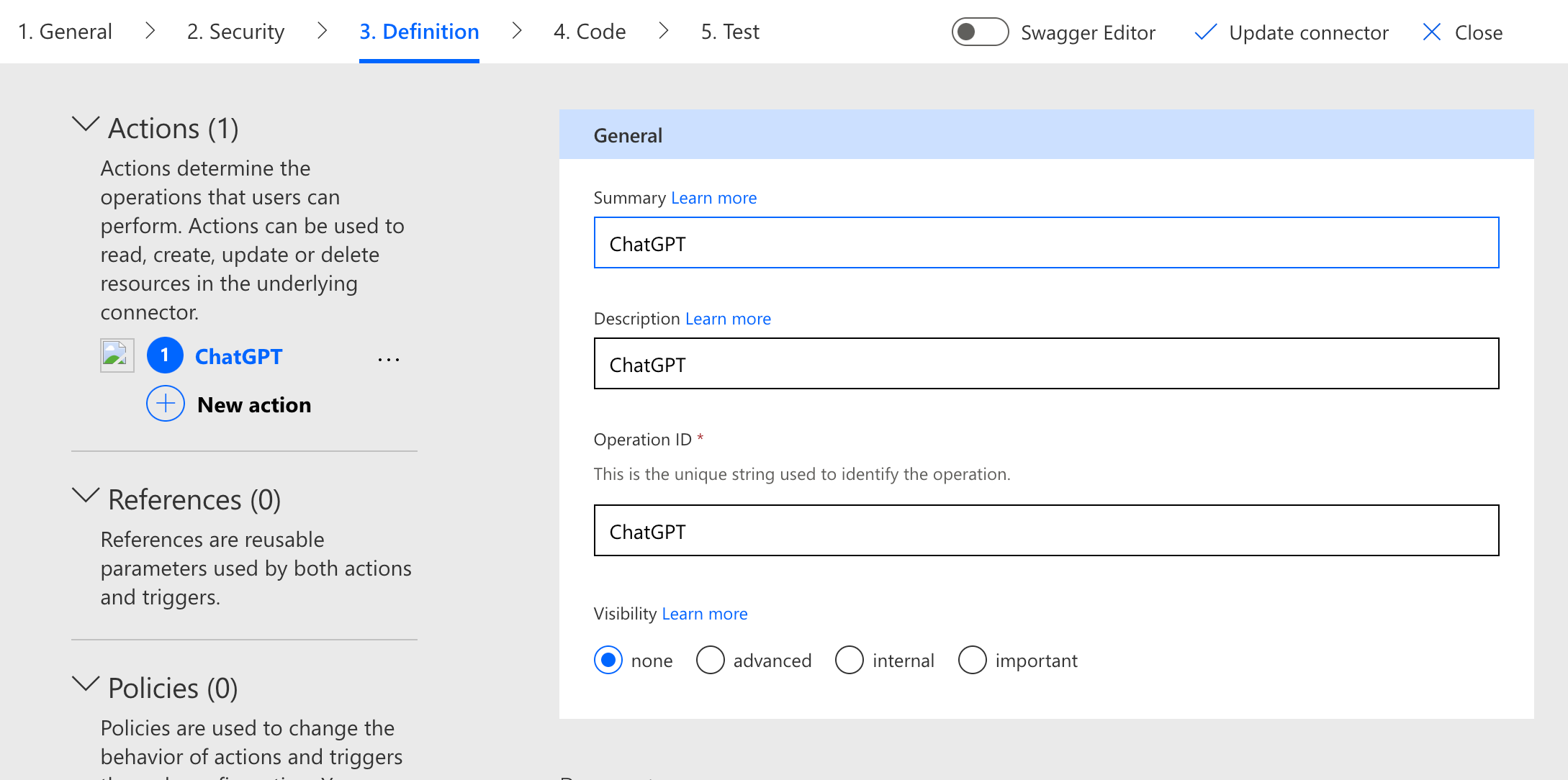
Task: Collapse the References section
Action: (x=86, y=496)
